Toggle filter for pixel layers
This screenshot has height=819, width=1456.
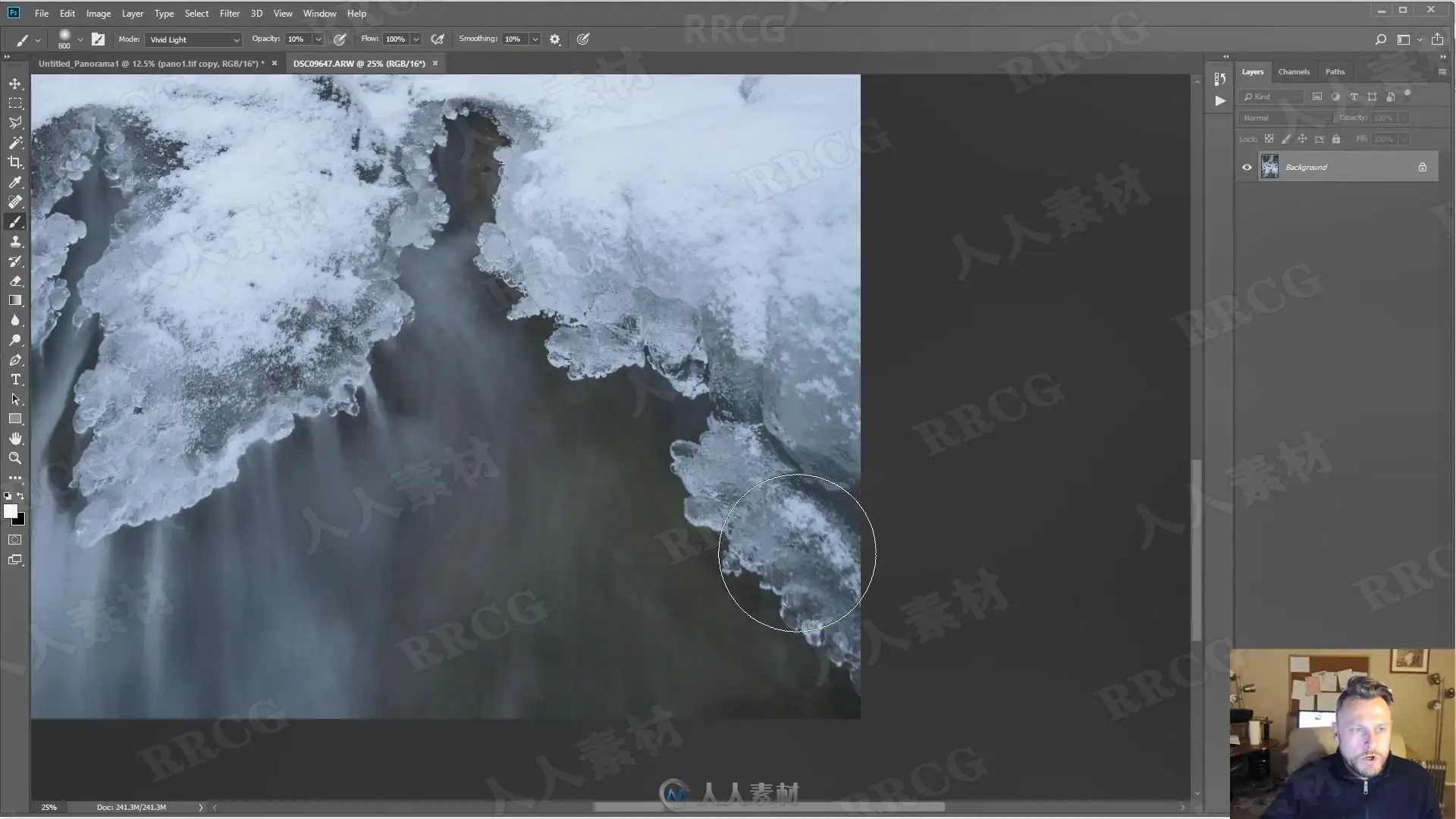tap(1317, 97)
